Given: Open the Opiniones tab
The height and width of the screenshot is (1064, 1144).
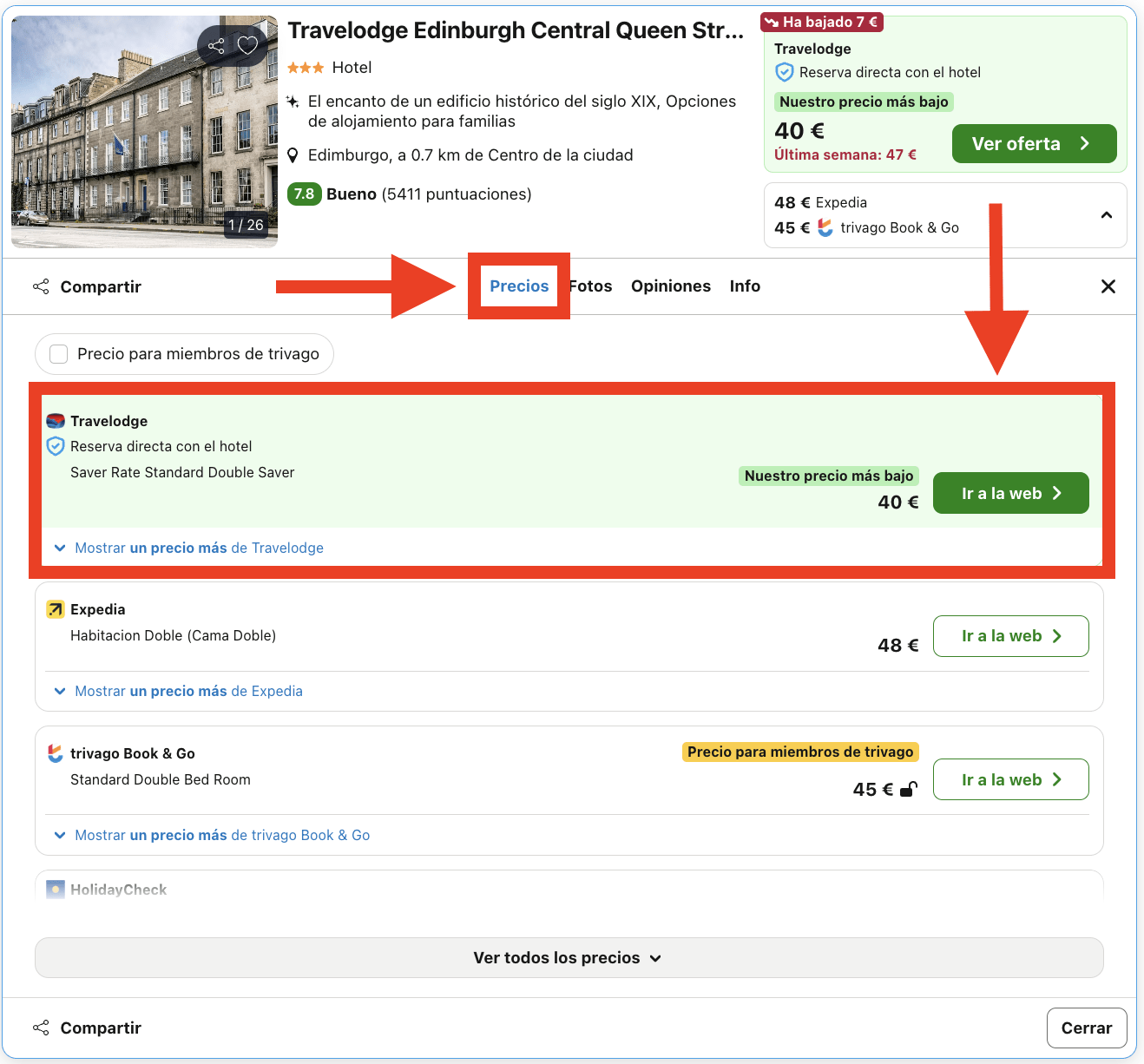Looking at the screenshot, I should [x=670, y=286].
